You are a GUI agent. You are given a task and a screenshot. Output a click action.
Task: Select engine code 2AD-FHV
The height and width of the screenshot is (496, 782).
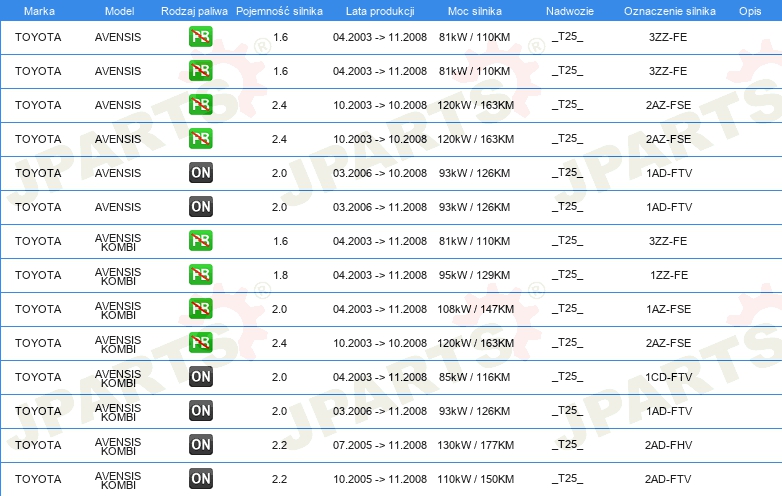669,445
